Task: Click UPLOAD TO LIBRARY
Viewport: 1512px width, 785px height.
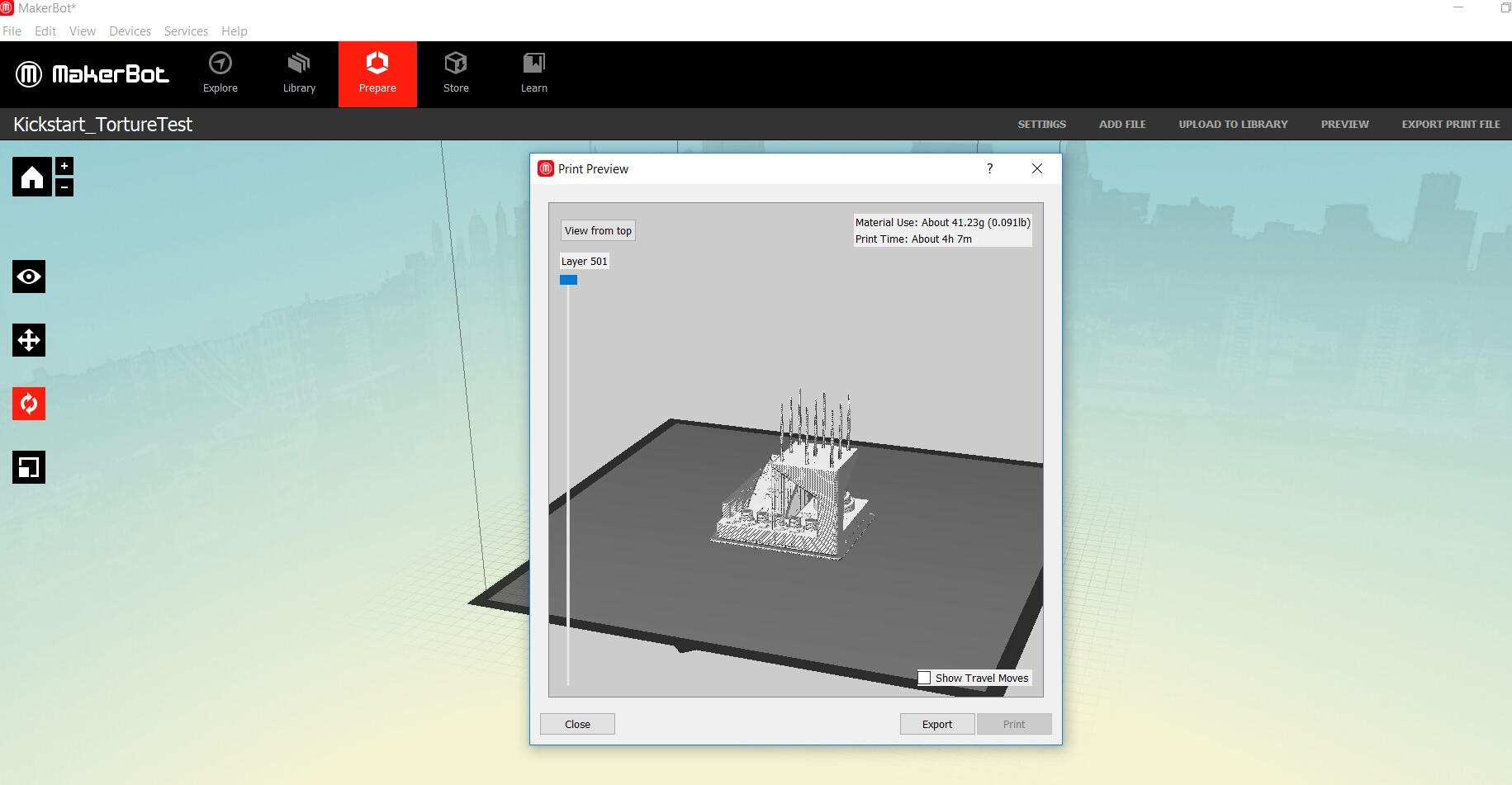Action: coord(1233,124)
